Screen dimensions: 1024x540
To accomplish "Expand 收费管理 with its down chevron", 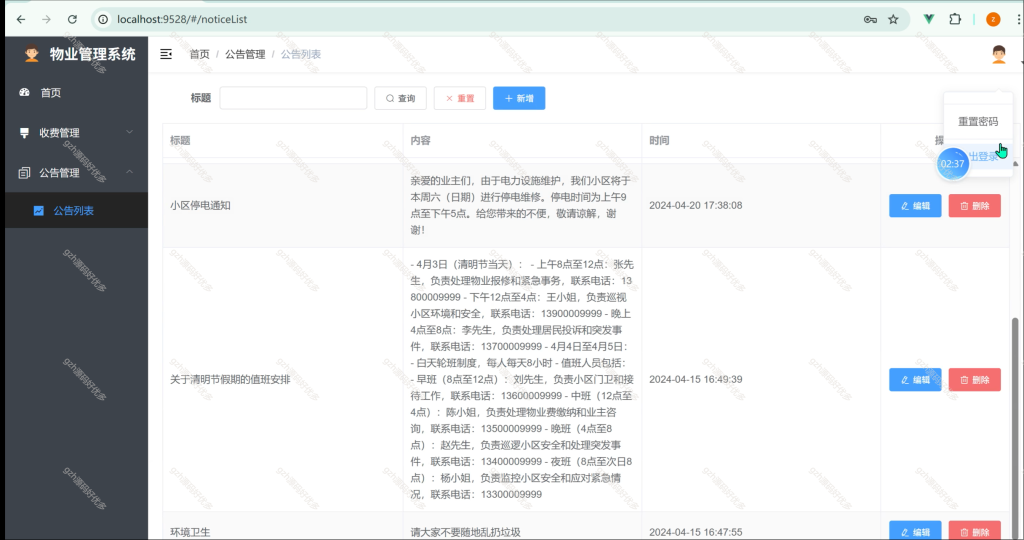I will tap(129, 132).
